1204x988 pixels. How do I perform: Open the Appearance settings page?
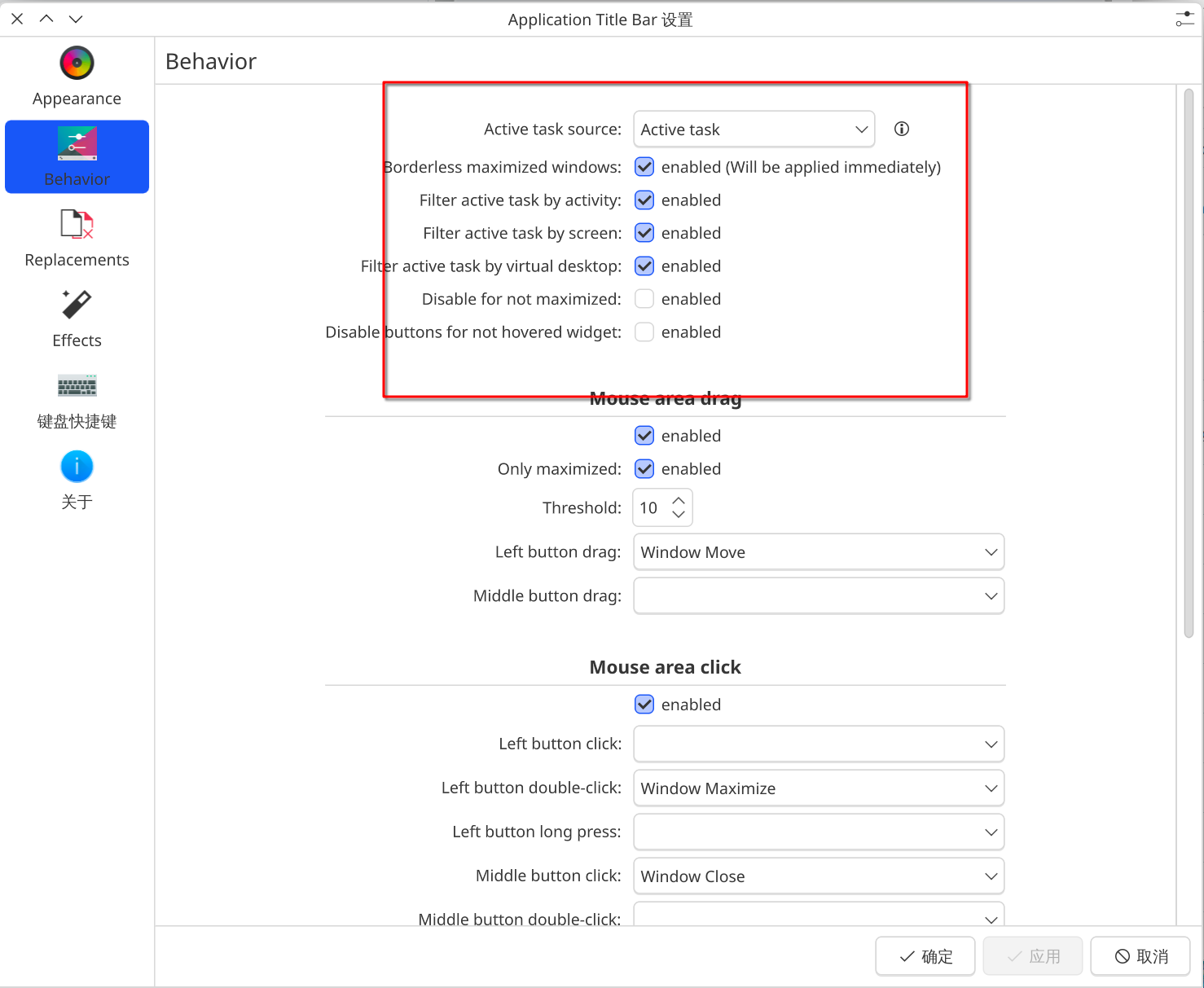pyautogui.click(x=77, y=77)
